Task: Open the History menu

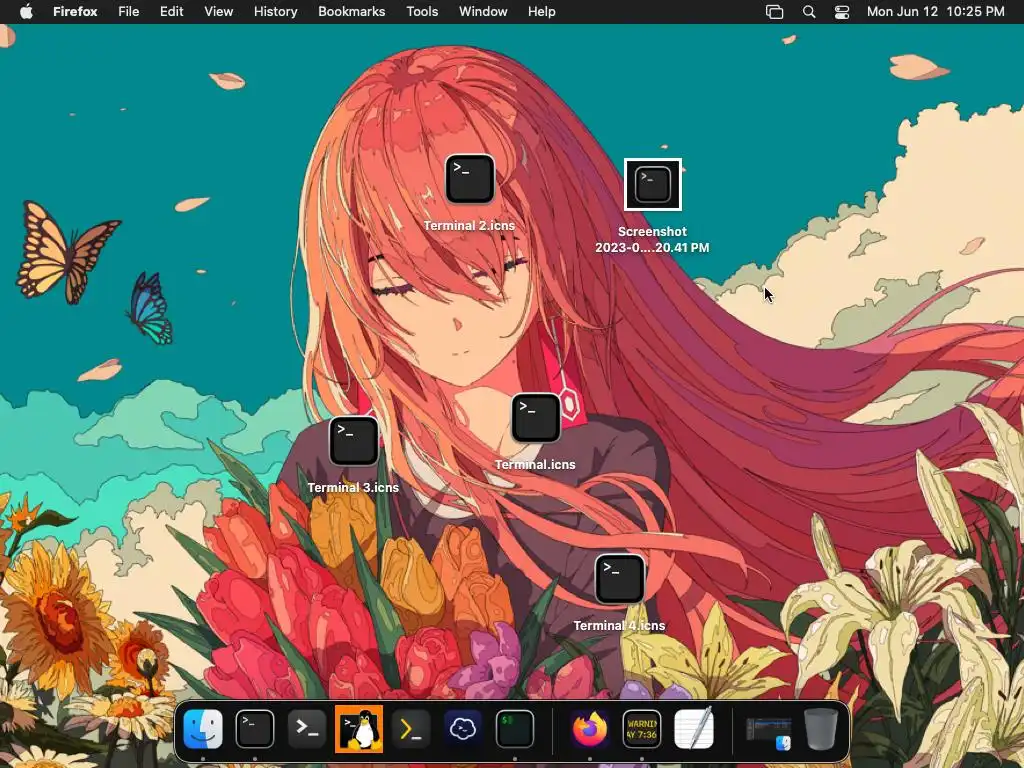Action: click(276, 12)
